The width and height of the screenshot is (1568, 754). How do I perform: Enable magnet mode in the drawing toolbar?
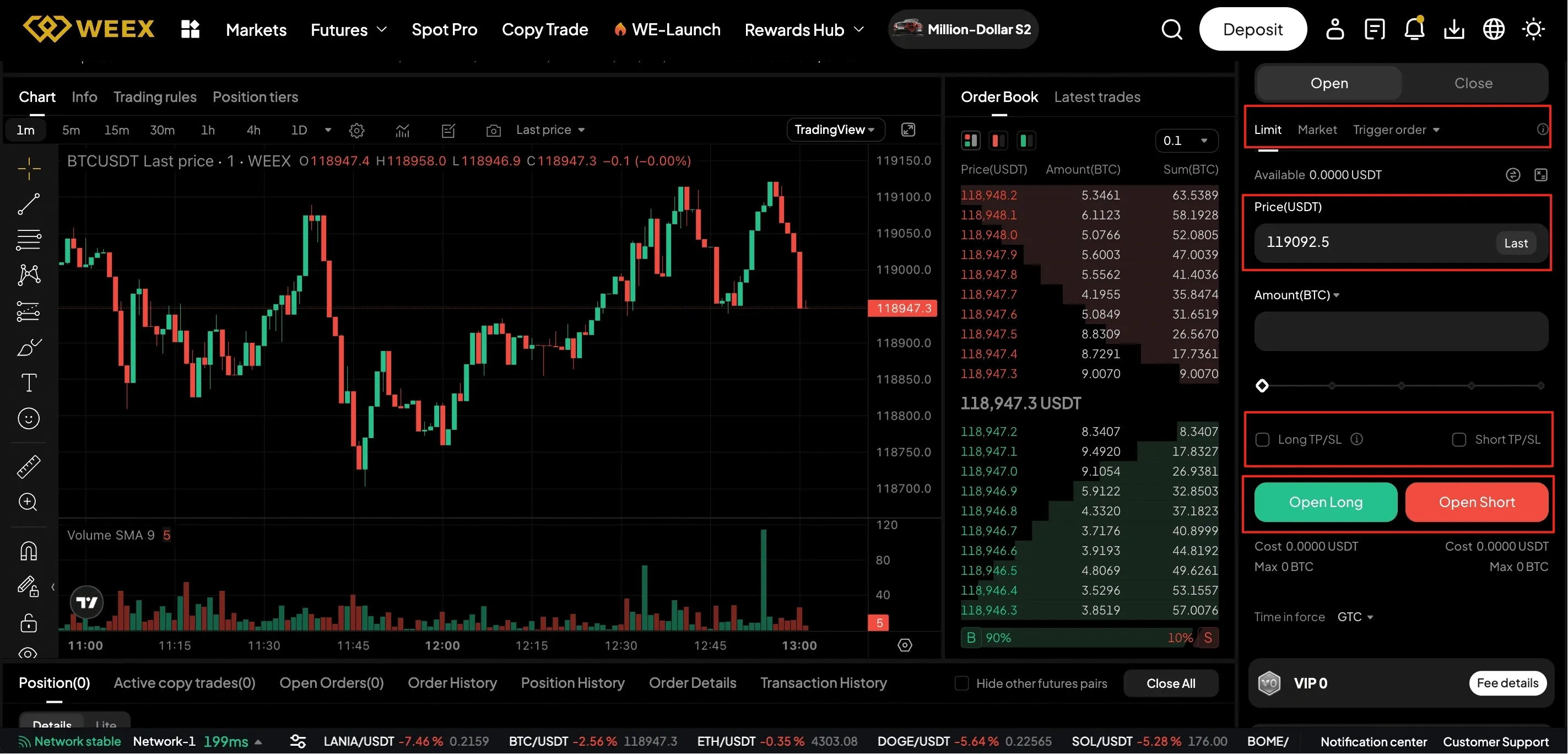pyautogui.click(x=28, y=551)
